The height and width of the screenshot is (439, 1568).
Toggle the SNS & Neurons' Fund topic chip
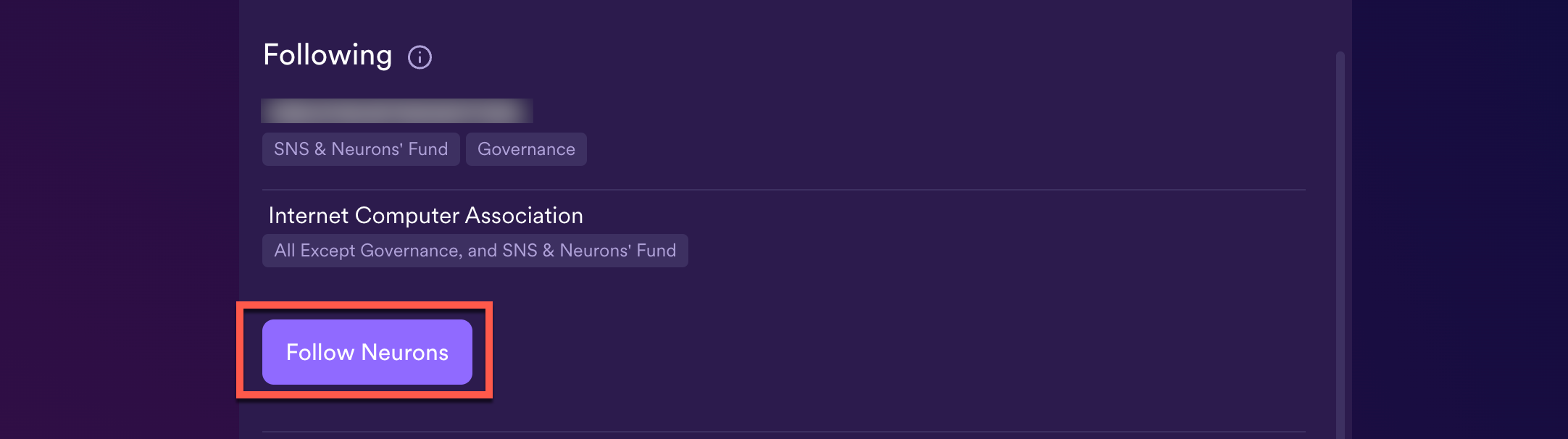360,149
